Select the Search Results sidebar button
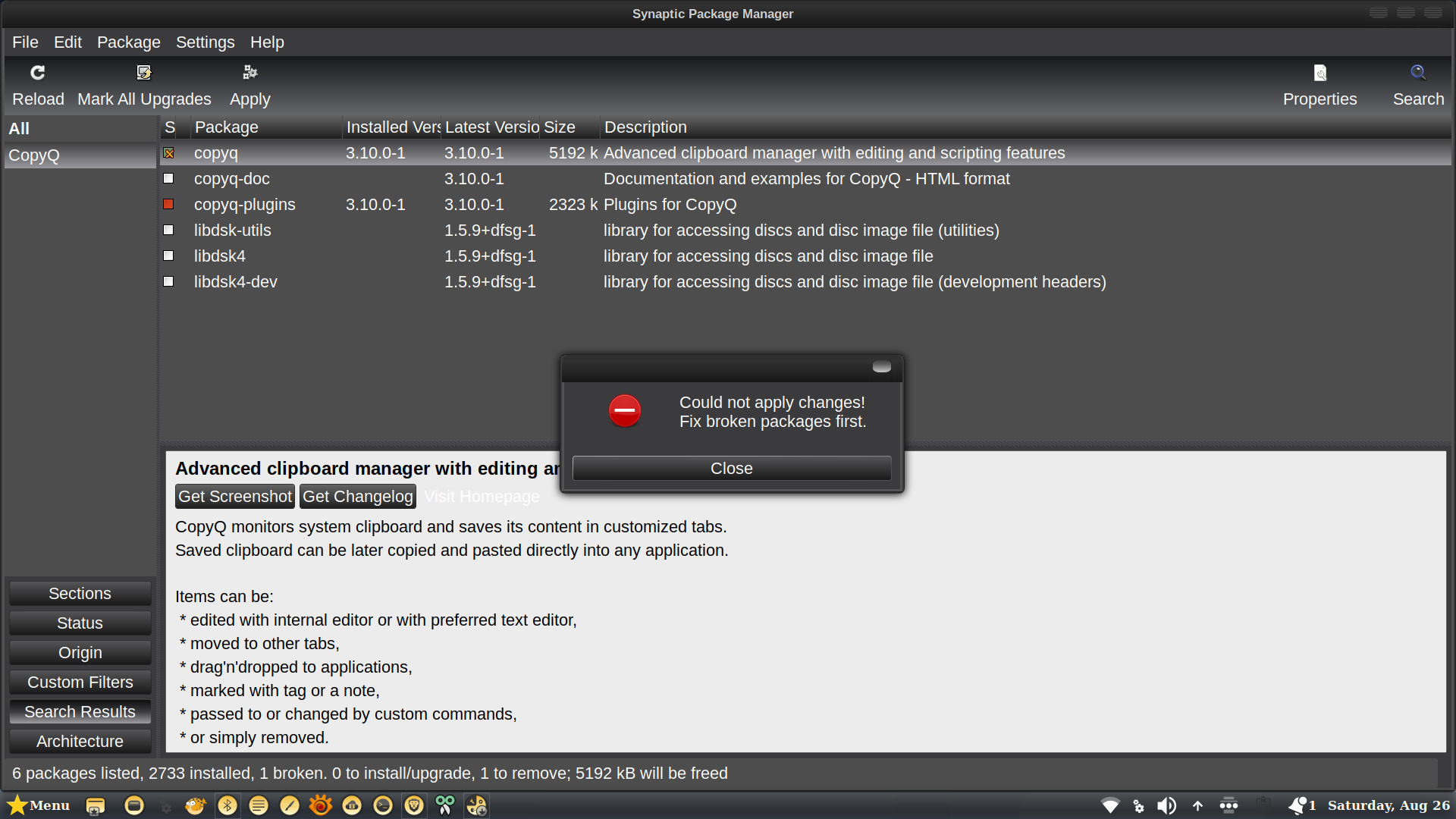Screen dimensions: 1456x819 pyautogui.click(x=80, y=712)
